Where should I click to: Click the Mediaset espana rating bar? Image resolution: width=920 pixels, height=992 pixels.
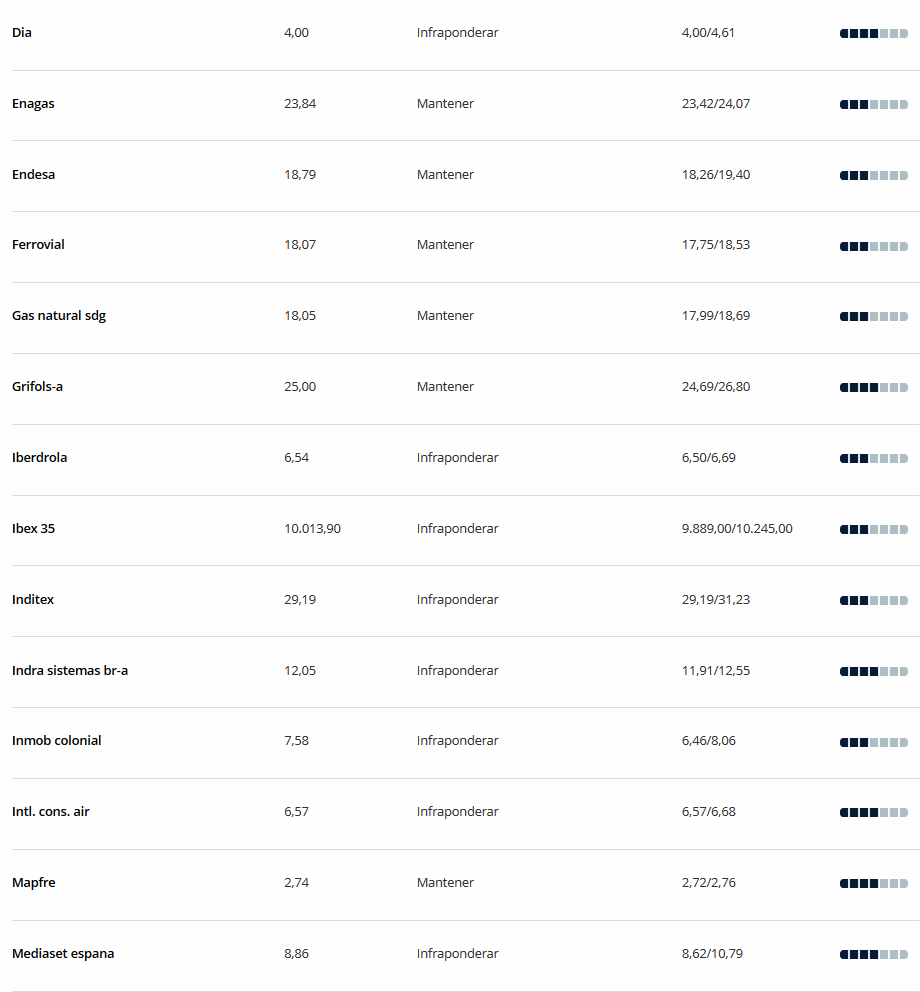click(874, 954)
